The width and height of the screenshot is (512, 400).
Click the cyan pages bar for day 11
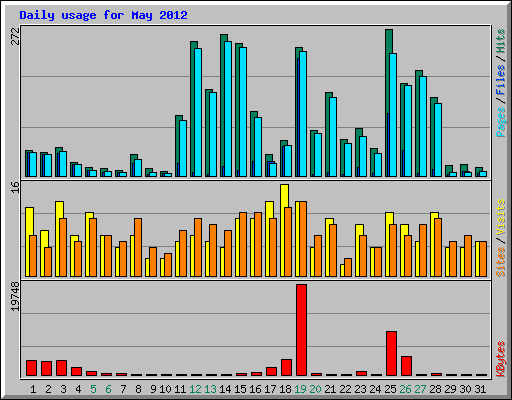tap(183, 148)
